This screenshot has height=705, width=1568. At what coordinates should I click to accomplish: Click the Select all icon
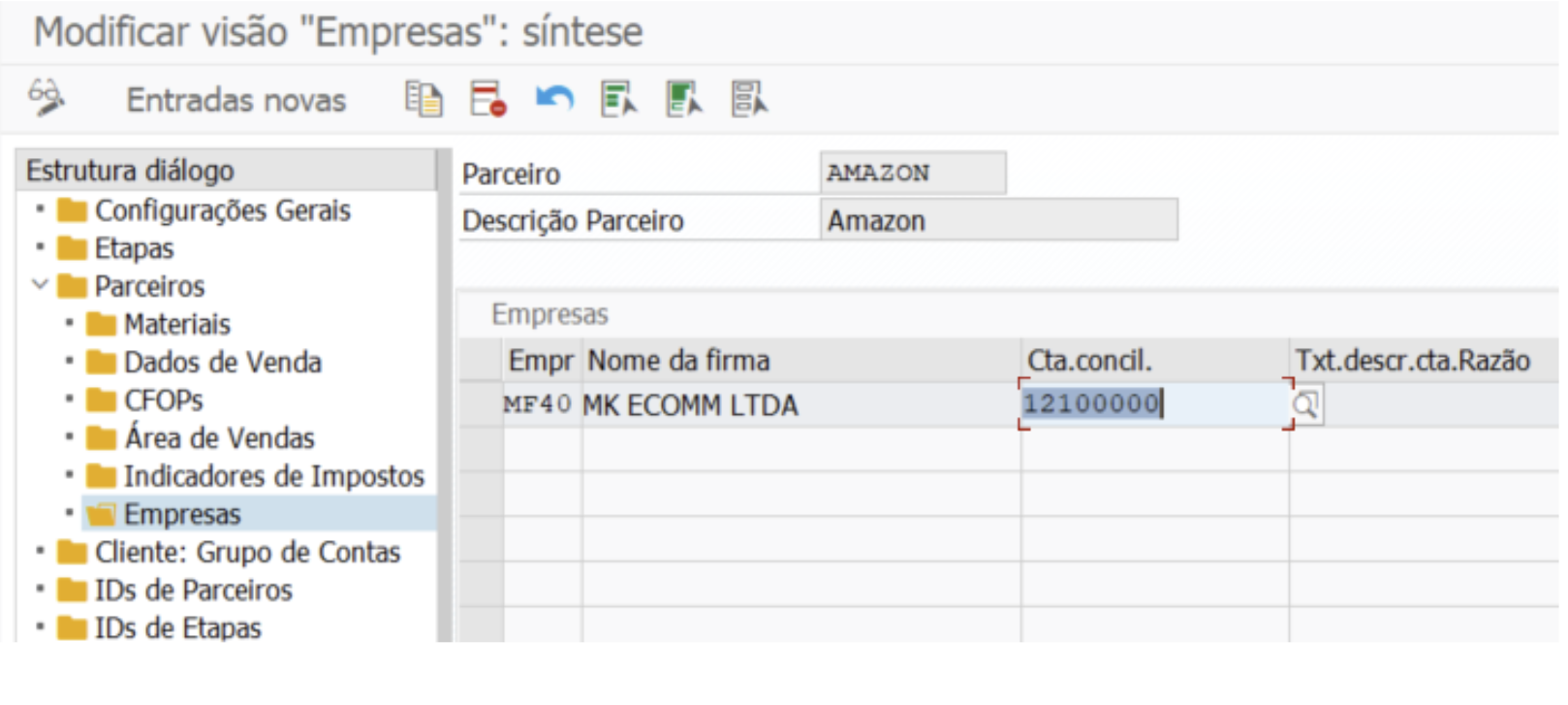coord(618,99)
